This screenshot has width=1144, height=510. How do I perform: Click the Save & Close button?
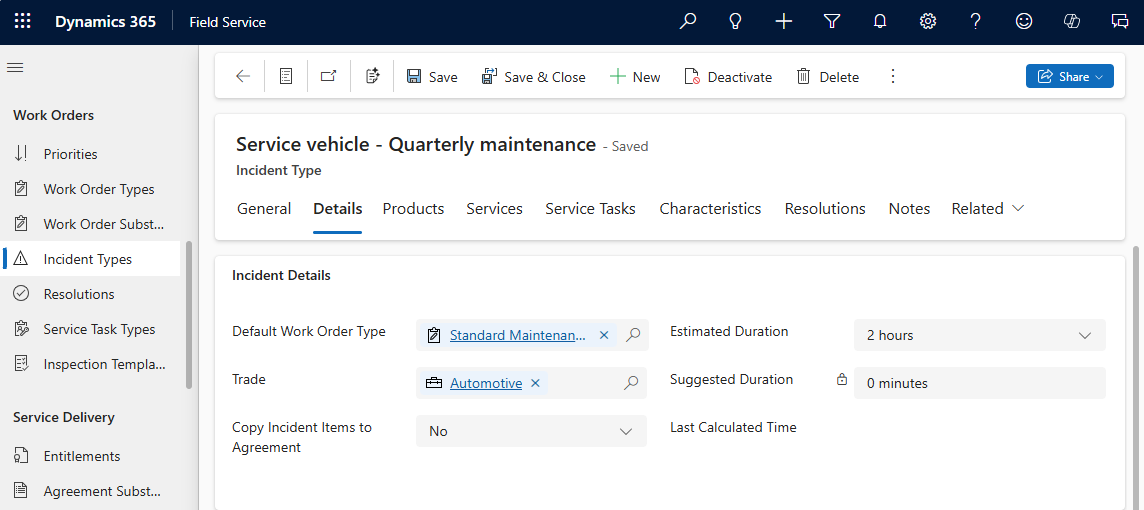click(x=533, y=77)
